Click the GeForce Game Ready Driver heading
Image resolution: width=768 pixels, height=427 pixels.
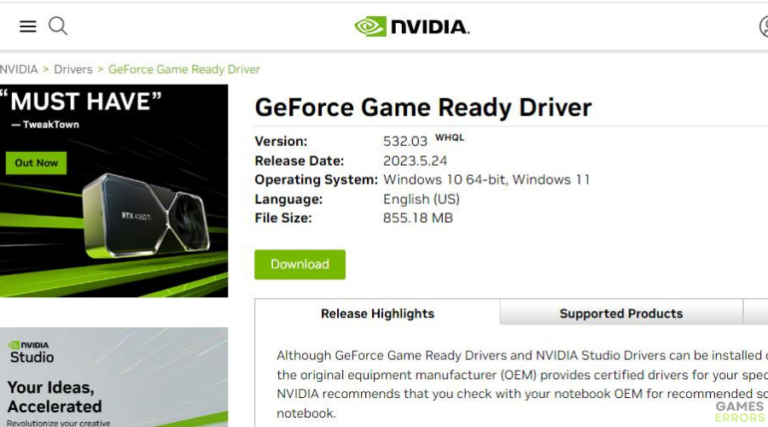(x=423, y=107)
